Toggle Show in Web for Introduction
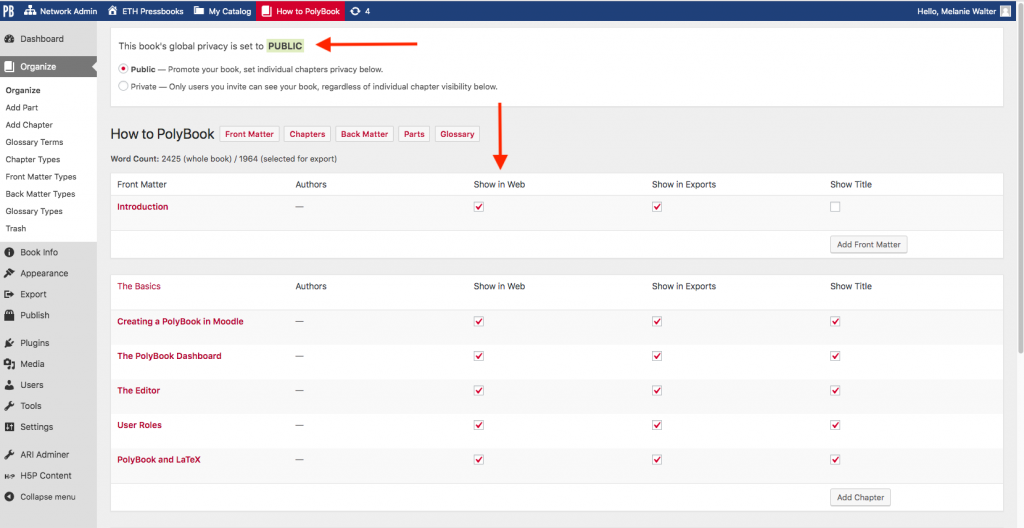Viewport: 1024px width, 528px height. click(x=479, y=206)
